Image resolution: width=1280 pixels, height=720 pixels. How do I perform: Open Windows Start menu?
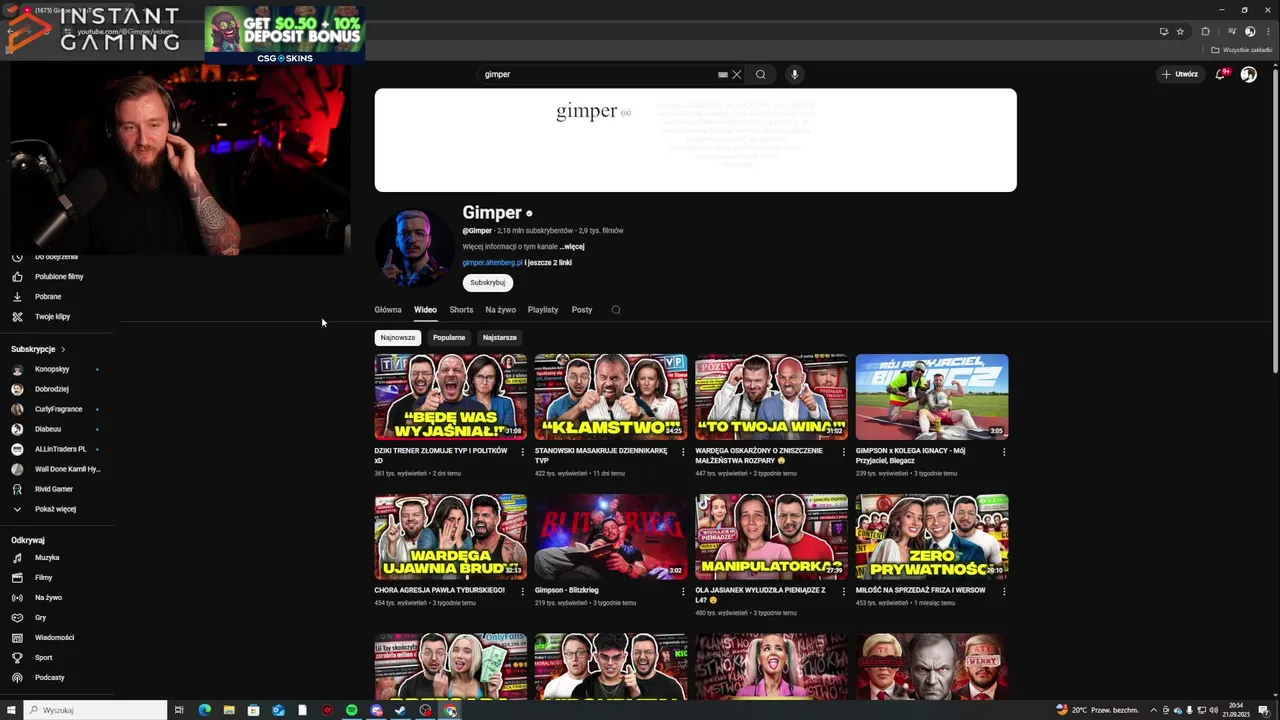[9, 710]
